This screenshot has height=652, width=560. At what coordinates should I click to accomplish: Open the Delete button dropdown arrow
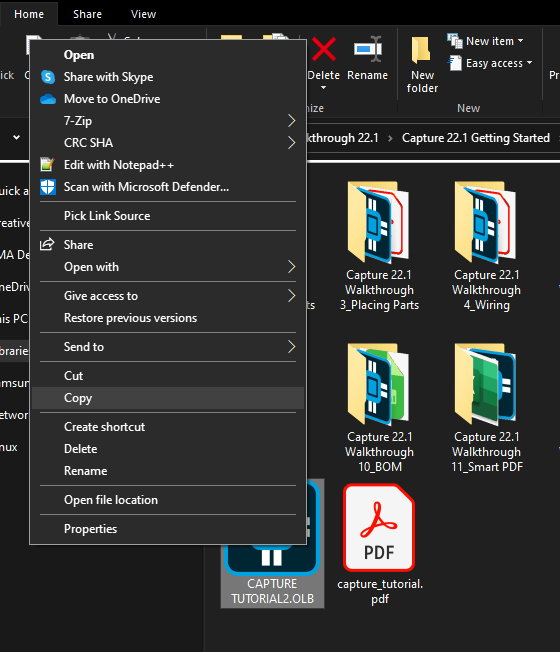pyautogui.click(x=323, y=88)
